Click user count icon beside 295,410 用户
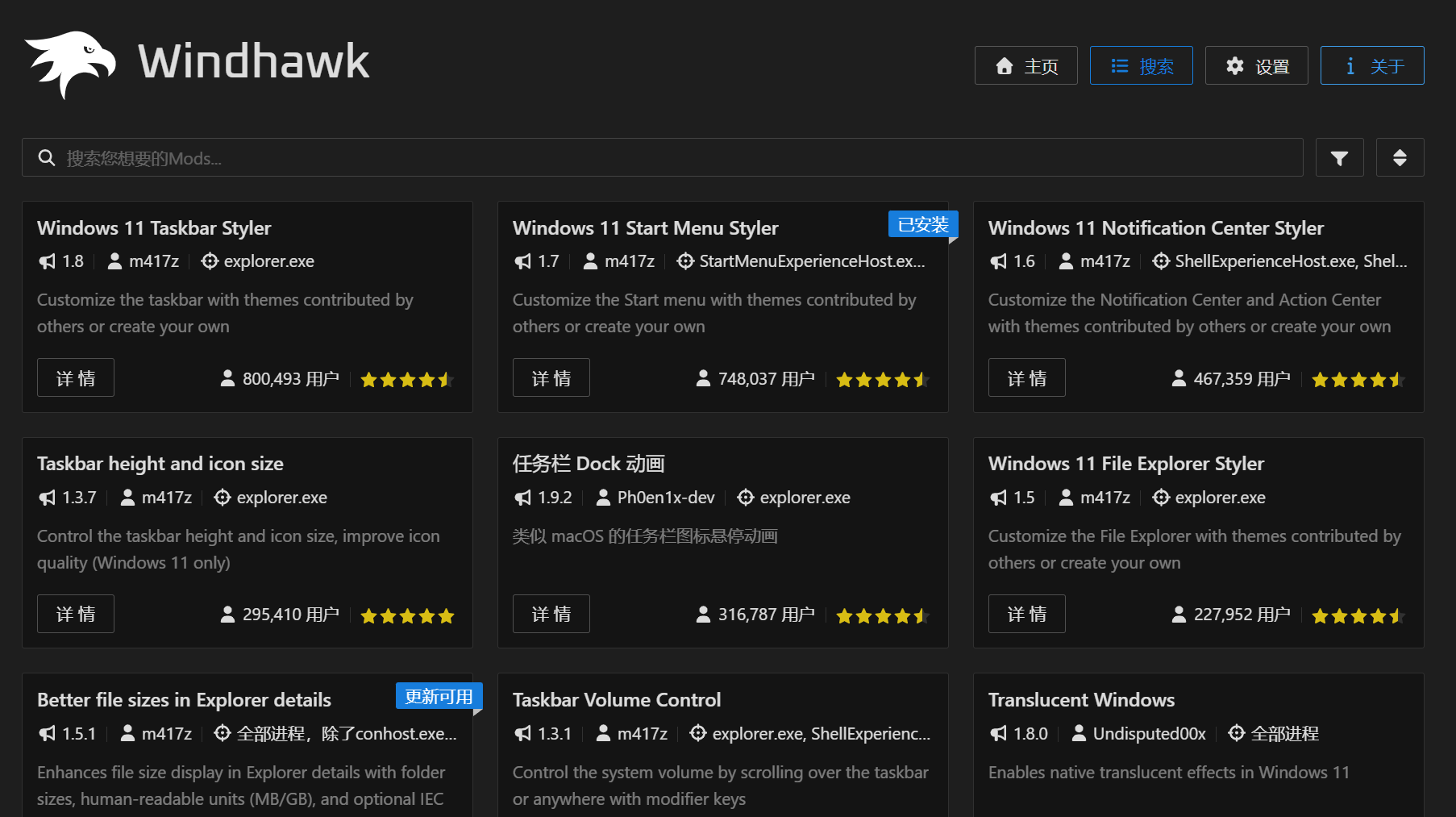The image size is (1456, 817). tap(227, 615)
